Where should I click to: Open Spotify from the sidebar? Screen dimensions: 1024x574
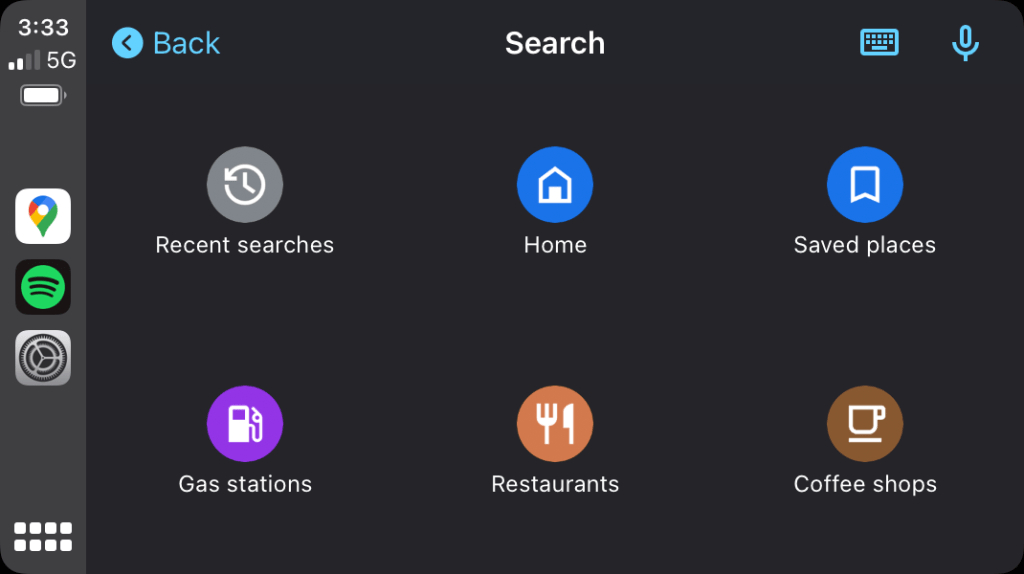[x=43, y=287]
